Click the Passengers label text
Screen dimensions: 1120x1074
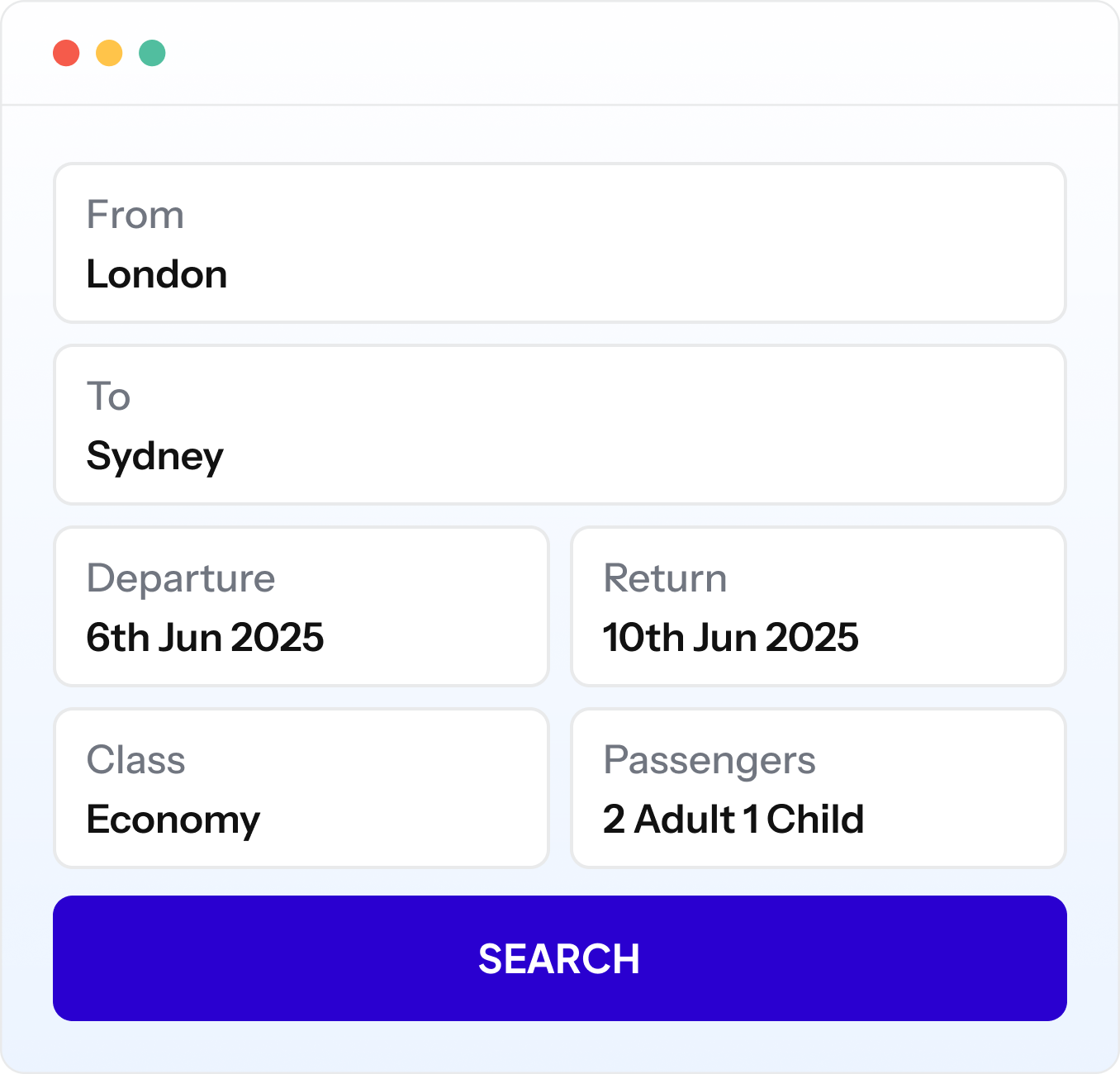[709, 761]
